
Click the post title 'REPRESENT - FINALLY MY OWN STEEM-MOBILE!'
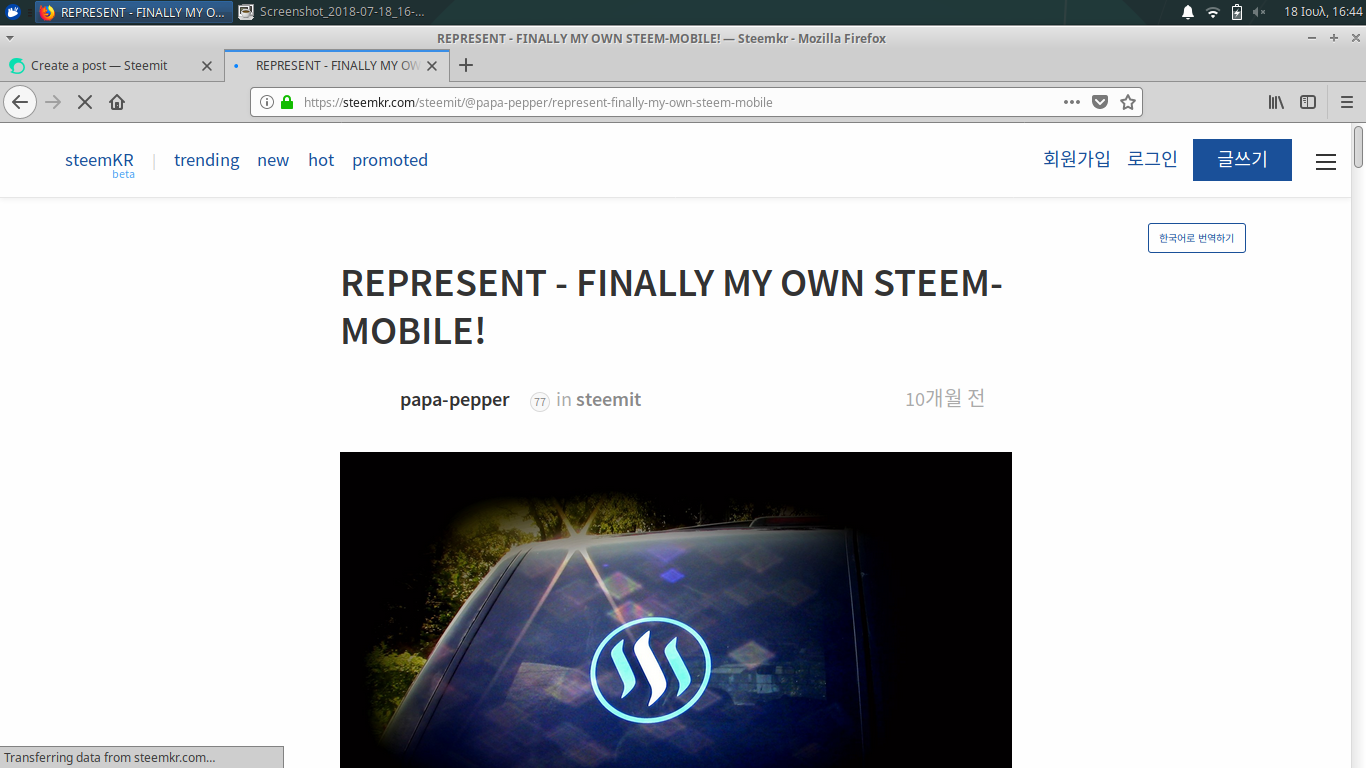coord(672,307)
